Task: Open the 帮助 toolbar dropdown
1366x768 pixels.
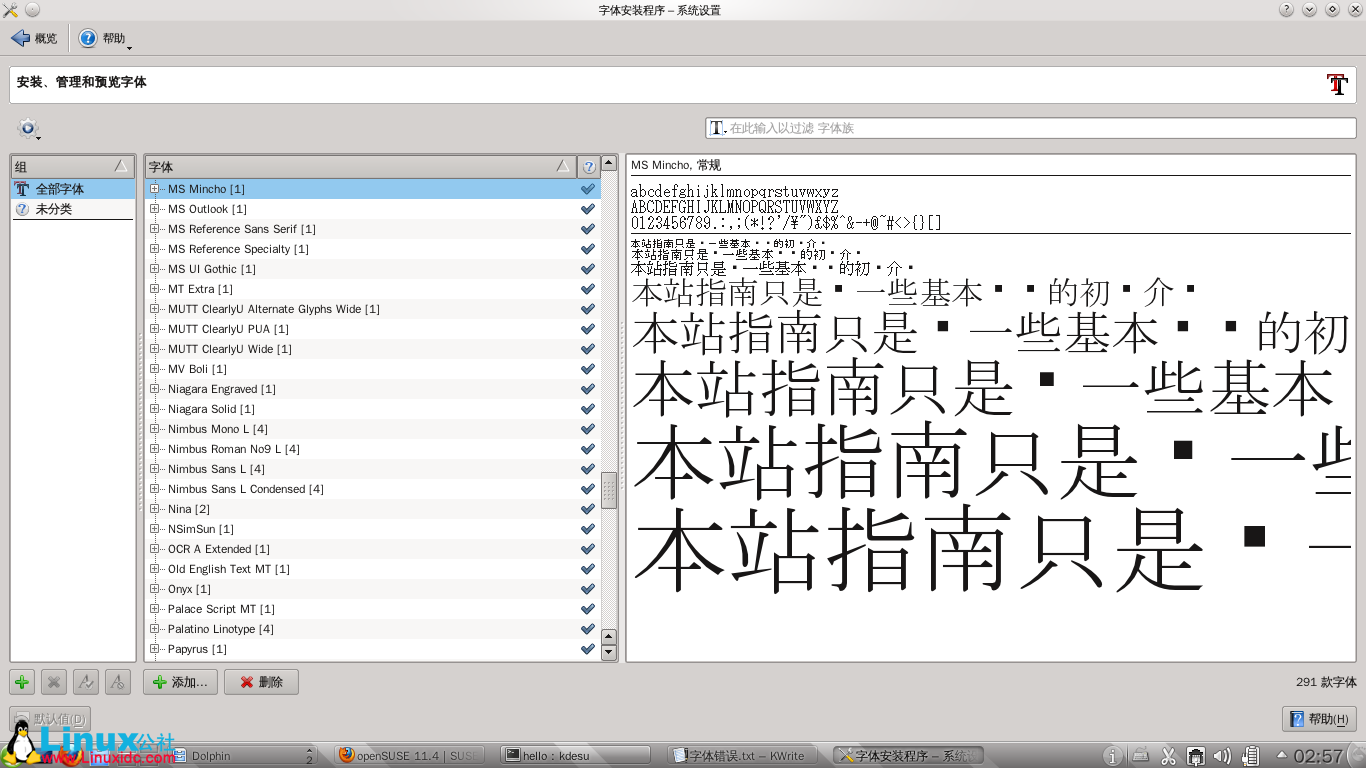Action: (105, 38)
